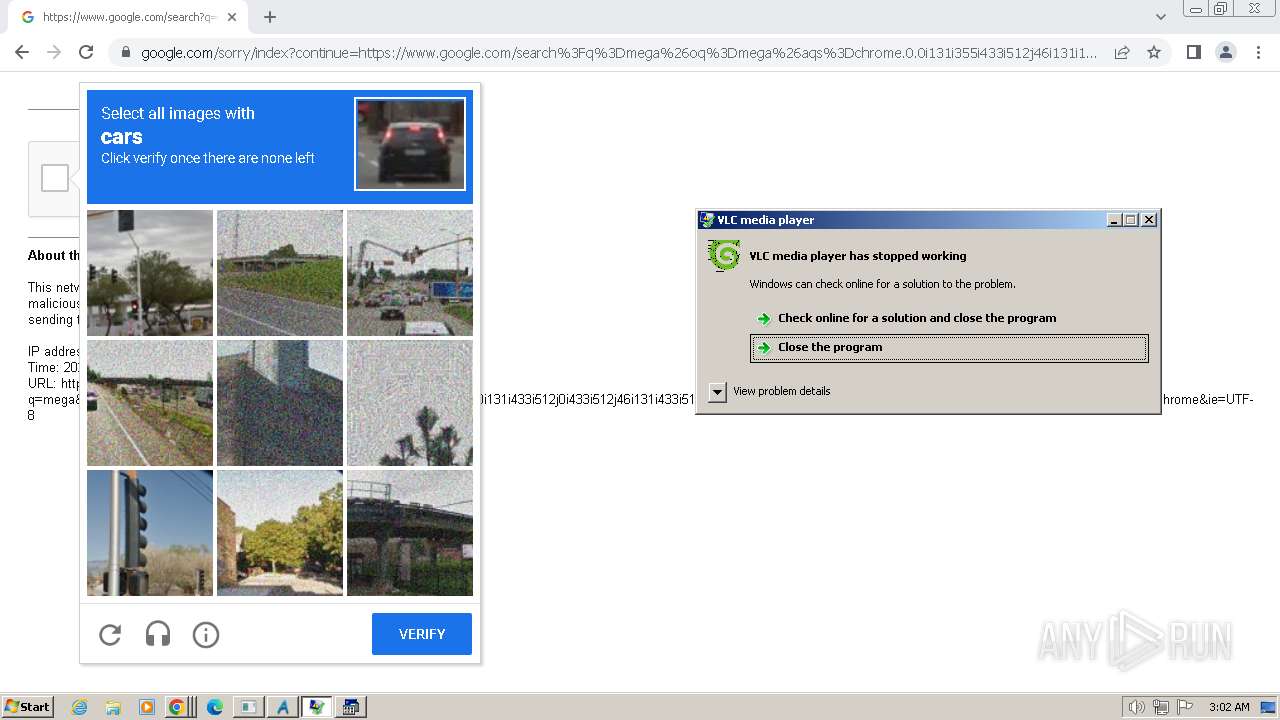This screenshot has height=720, width=1280.
Task: Click the taskbar clock 3:02 AM
Action: (x=1229, y=707)
